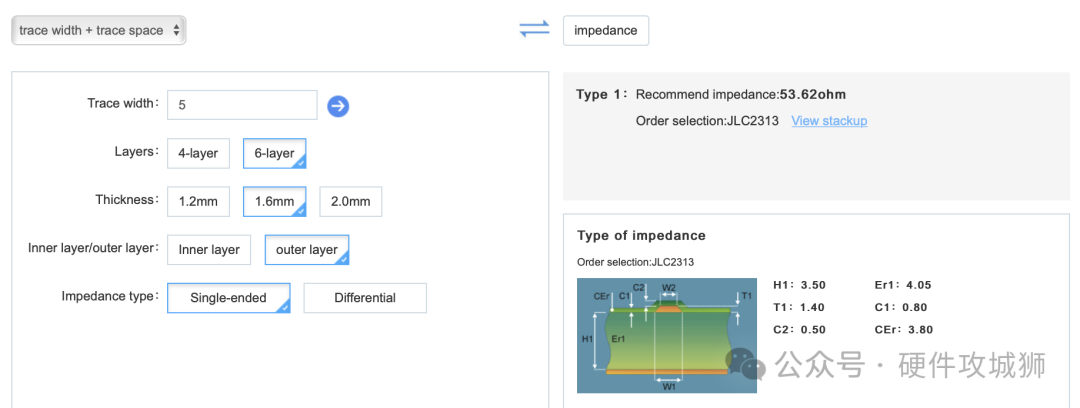Click the Trace width input field
This screenshot has width=1080, height=408.
coord(242,105)
